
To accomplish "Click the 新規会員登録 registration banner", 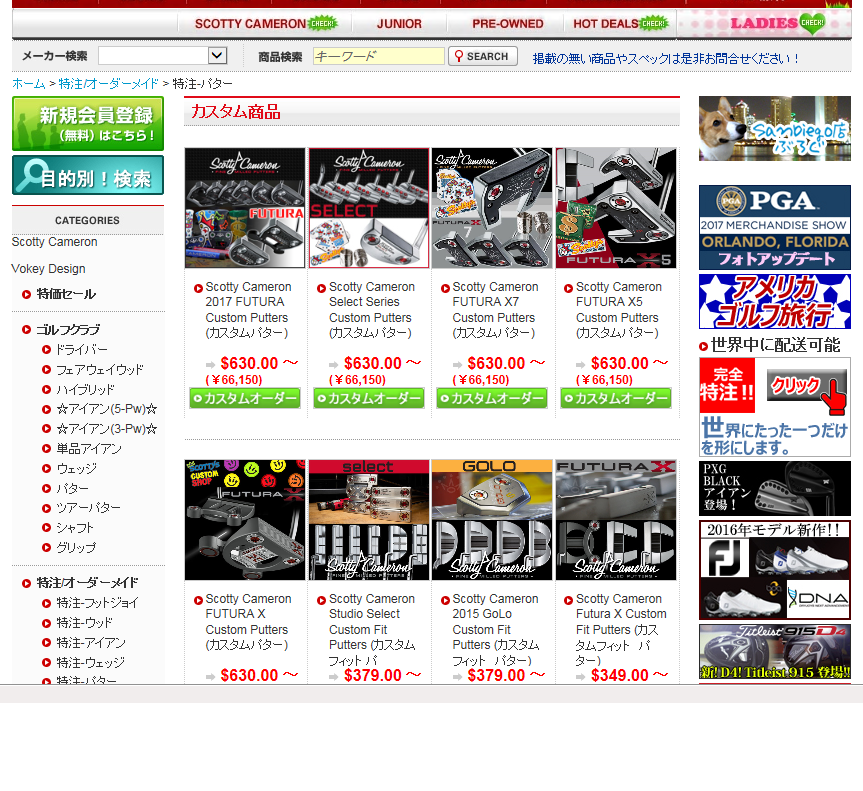I will (x=88, y=123).
